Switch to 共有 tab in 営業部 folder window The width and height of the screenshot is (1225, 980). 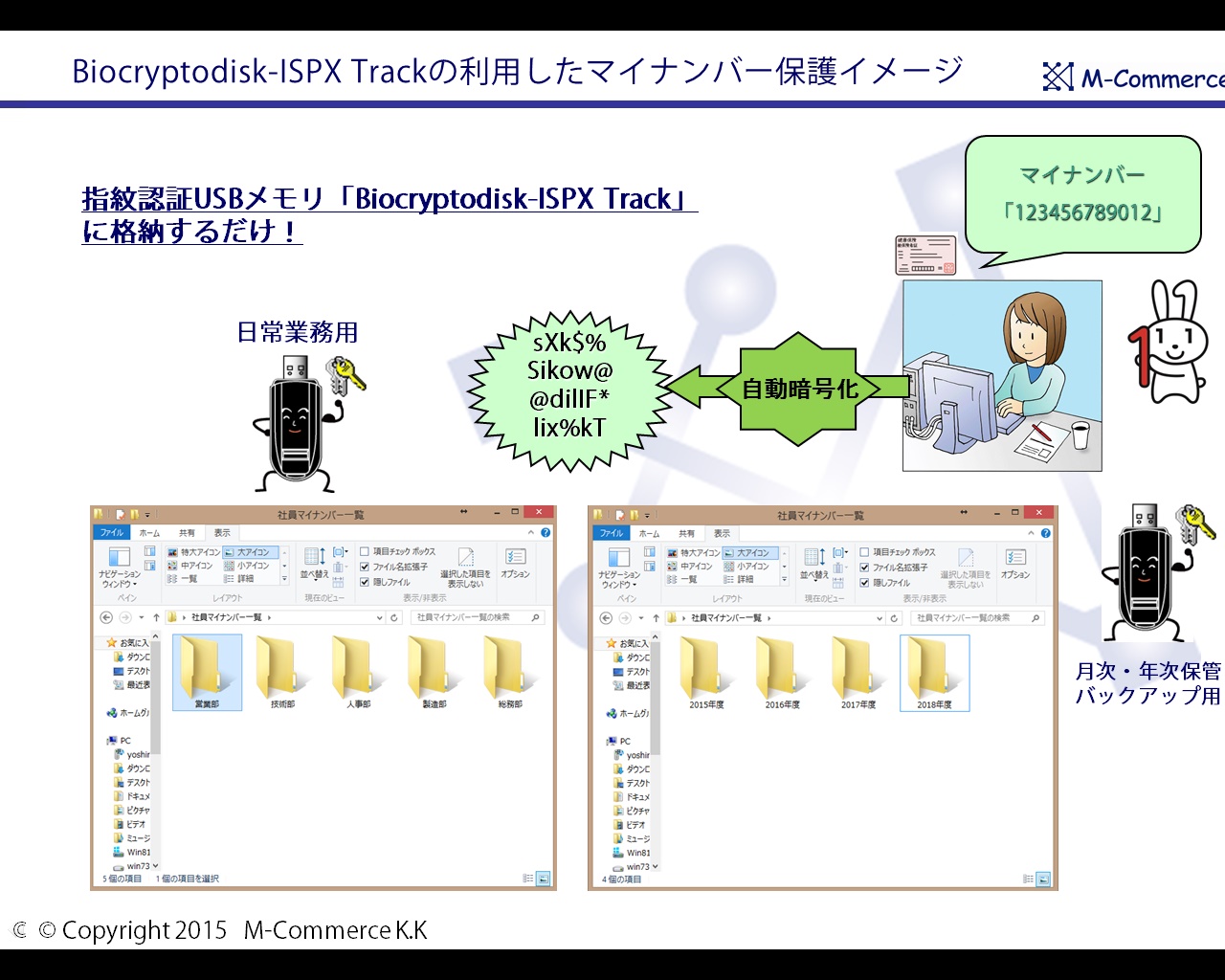click(187, 532)
